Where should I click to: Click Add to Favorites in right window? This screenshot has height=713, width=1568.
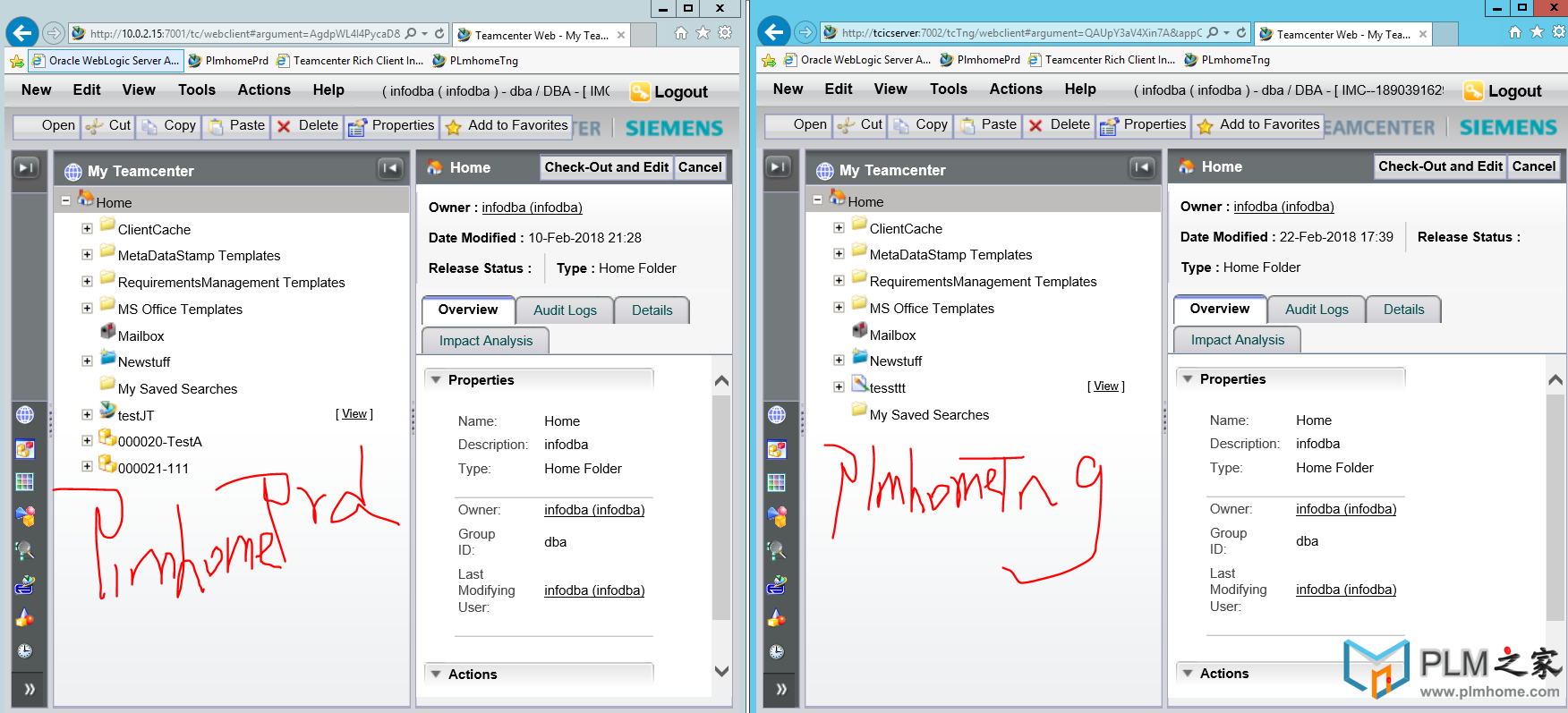click(x=1258, y=125)
